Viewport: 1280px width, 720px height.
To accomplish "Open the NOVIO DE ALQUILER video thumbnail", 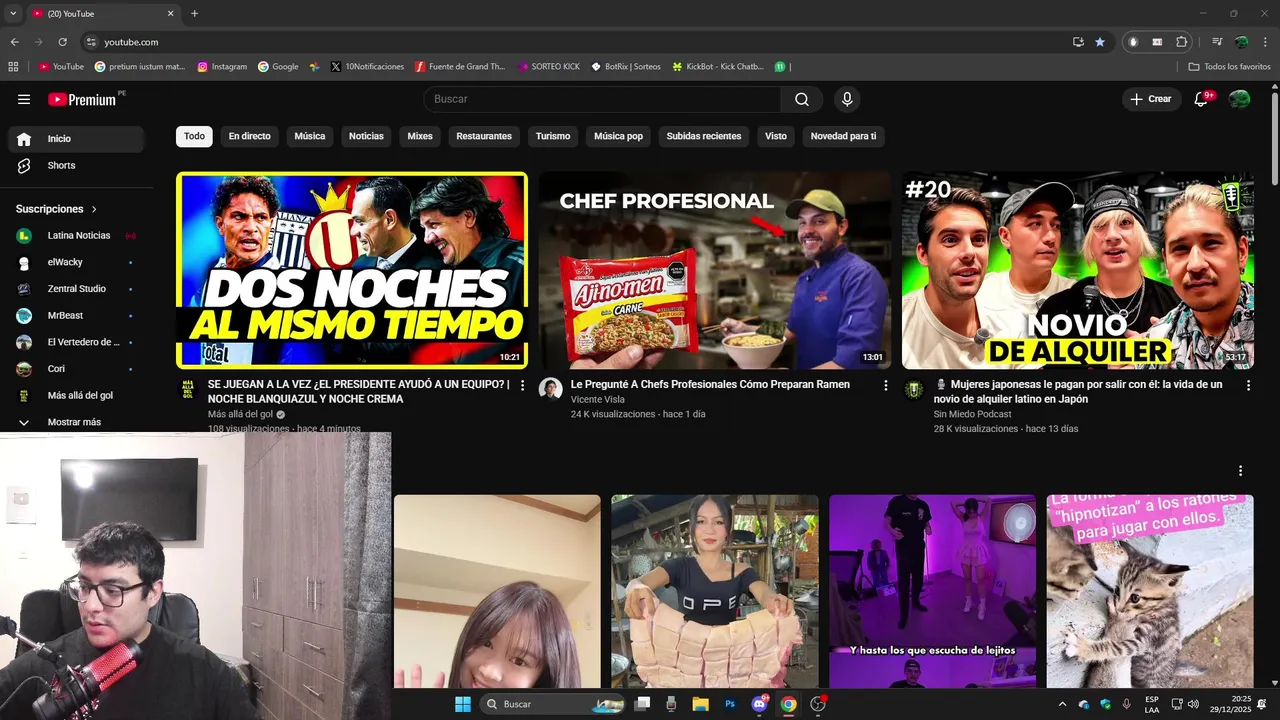I will [x=1078, y=270].
